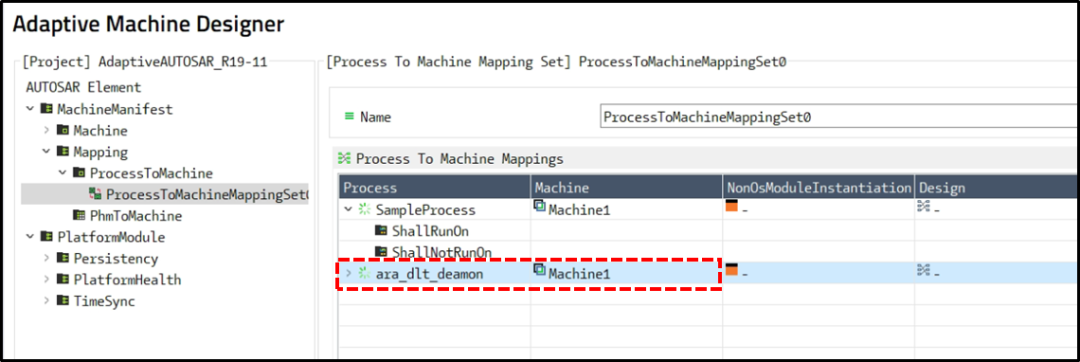Click the Design icon in ara_dlt_deamon row
This screenshot has height=362, width=1080.
[x=924, y=271]
